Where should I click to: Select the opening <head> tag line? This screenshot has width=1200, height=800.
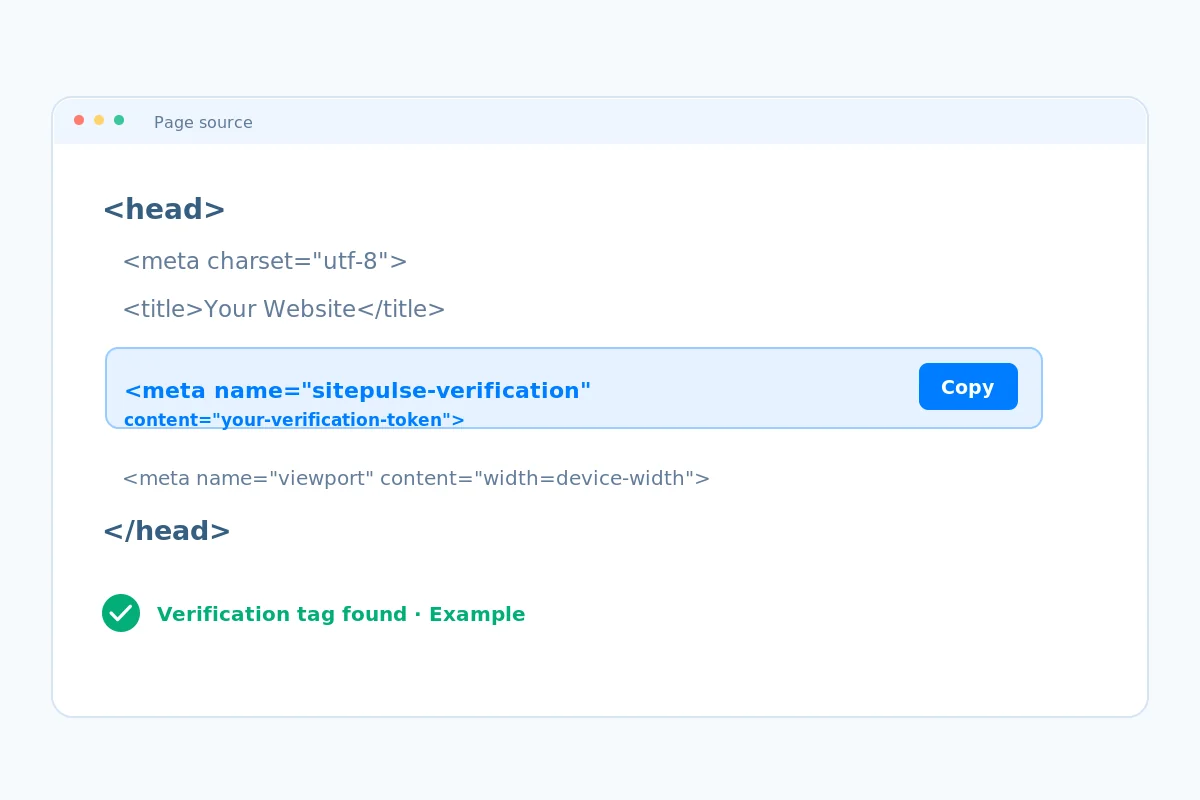164,210
